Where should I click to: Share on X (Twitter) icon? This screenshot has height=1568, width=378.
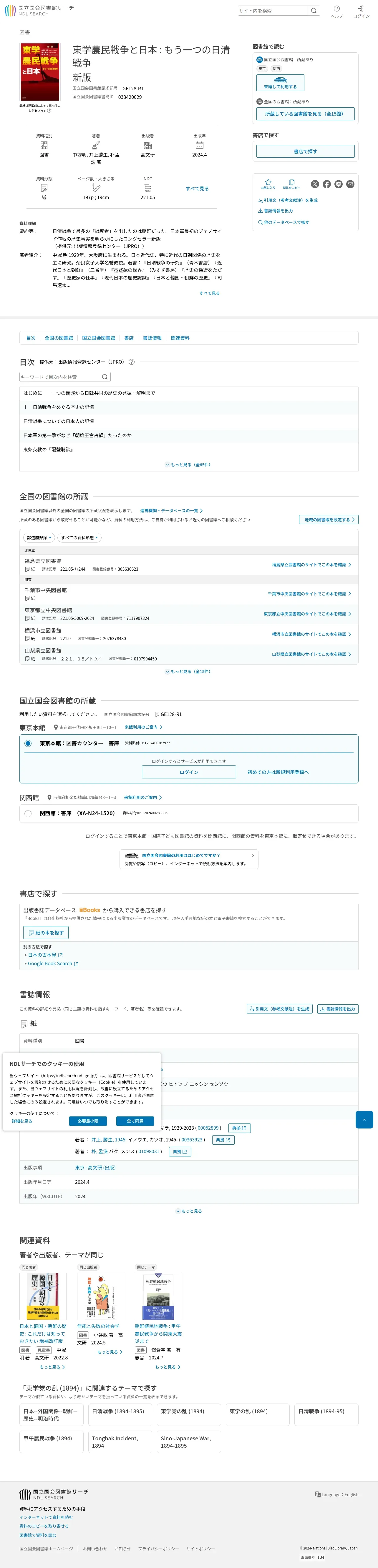point(315,184)
